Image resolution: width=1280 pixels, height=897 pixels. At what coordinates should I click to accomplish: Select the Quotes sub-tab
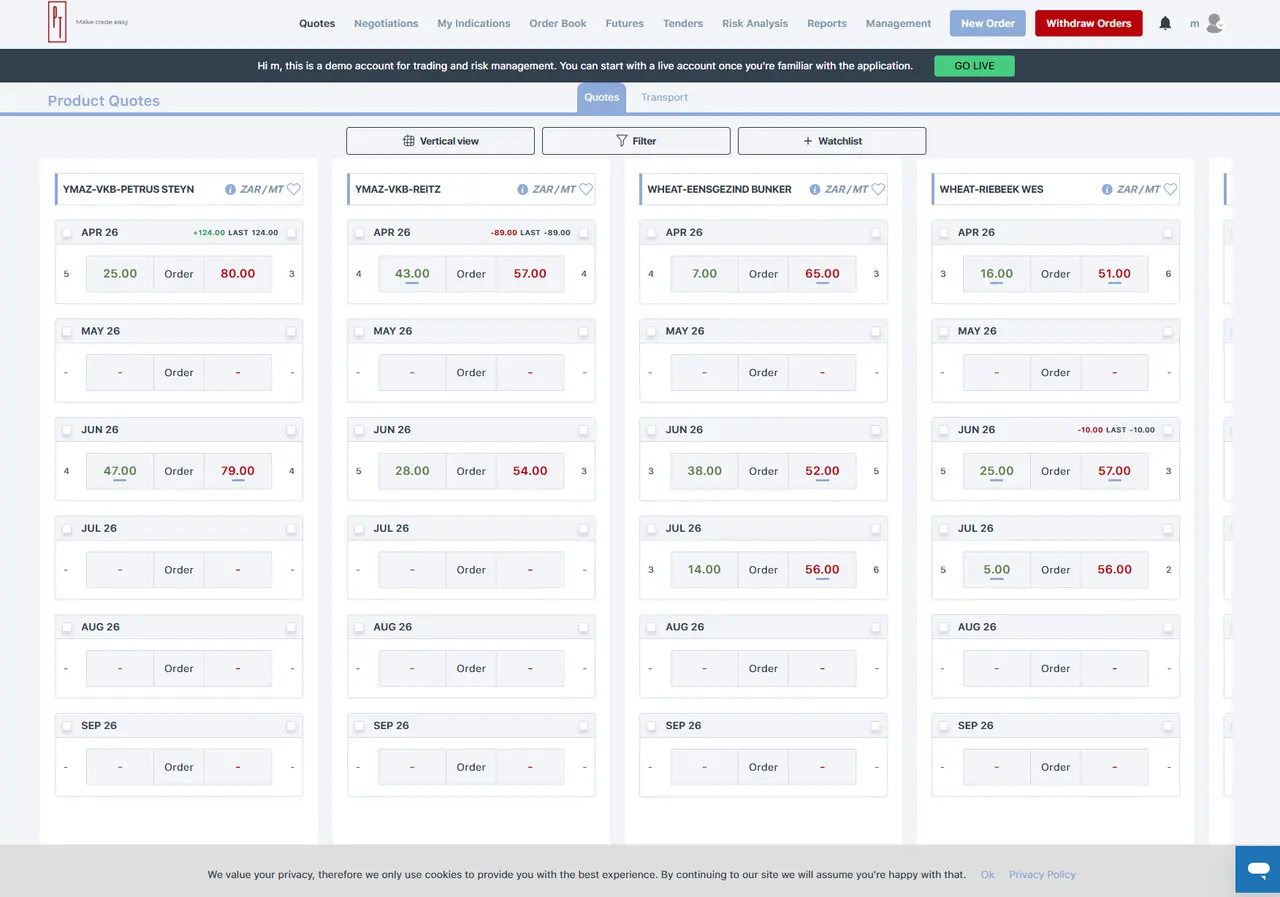602,97
